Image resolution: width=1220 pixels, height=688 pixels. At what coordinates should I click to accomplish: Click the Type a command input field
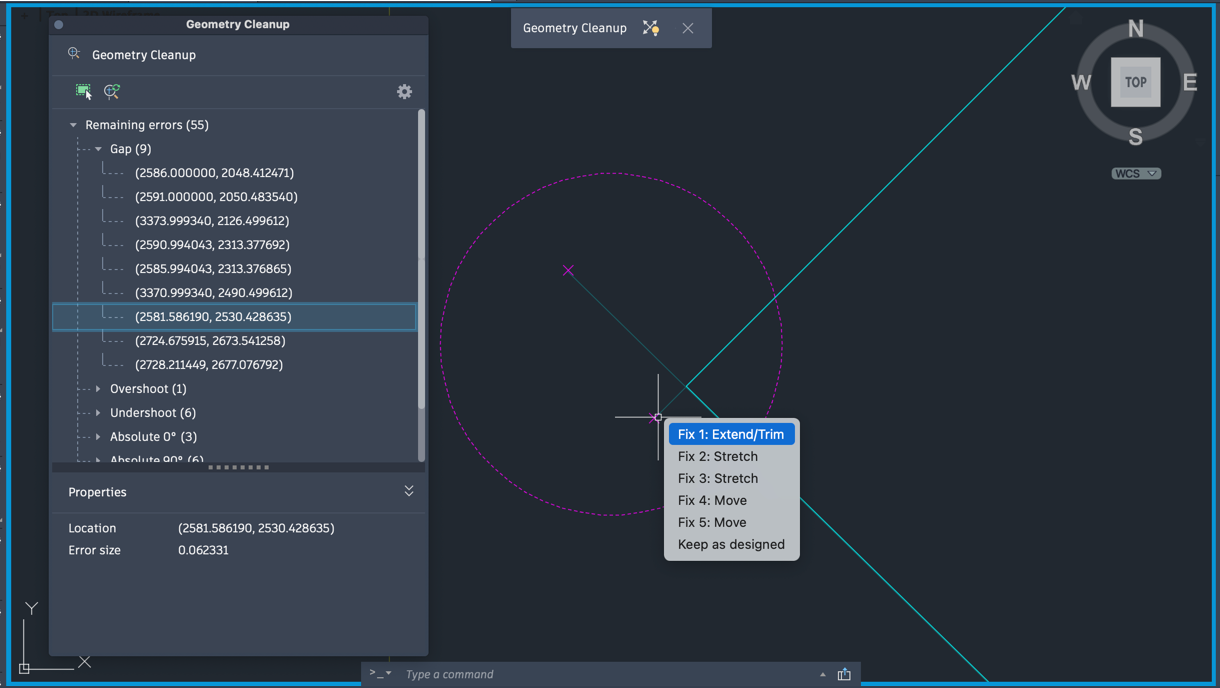(x=605, y=674)
